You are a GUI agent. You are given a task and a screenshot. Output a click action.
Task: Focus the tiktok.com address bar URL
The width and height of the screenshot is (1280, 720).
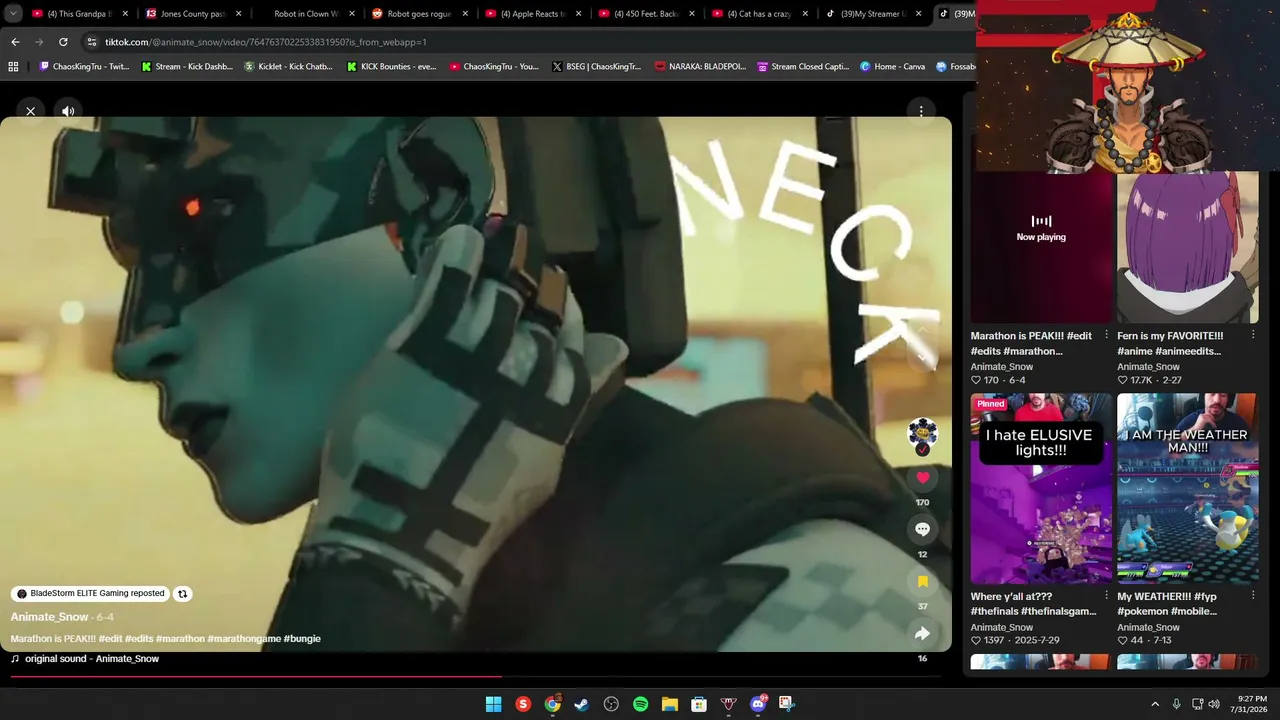tap(266, 42)
